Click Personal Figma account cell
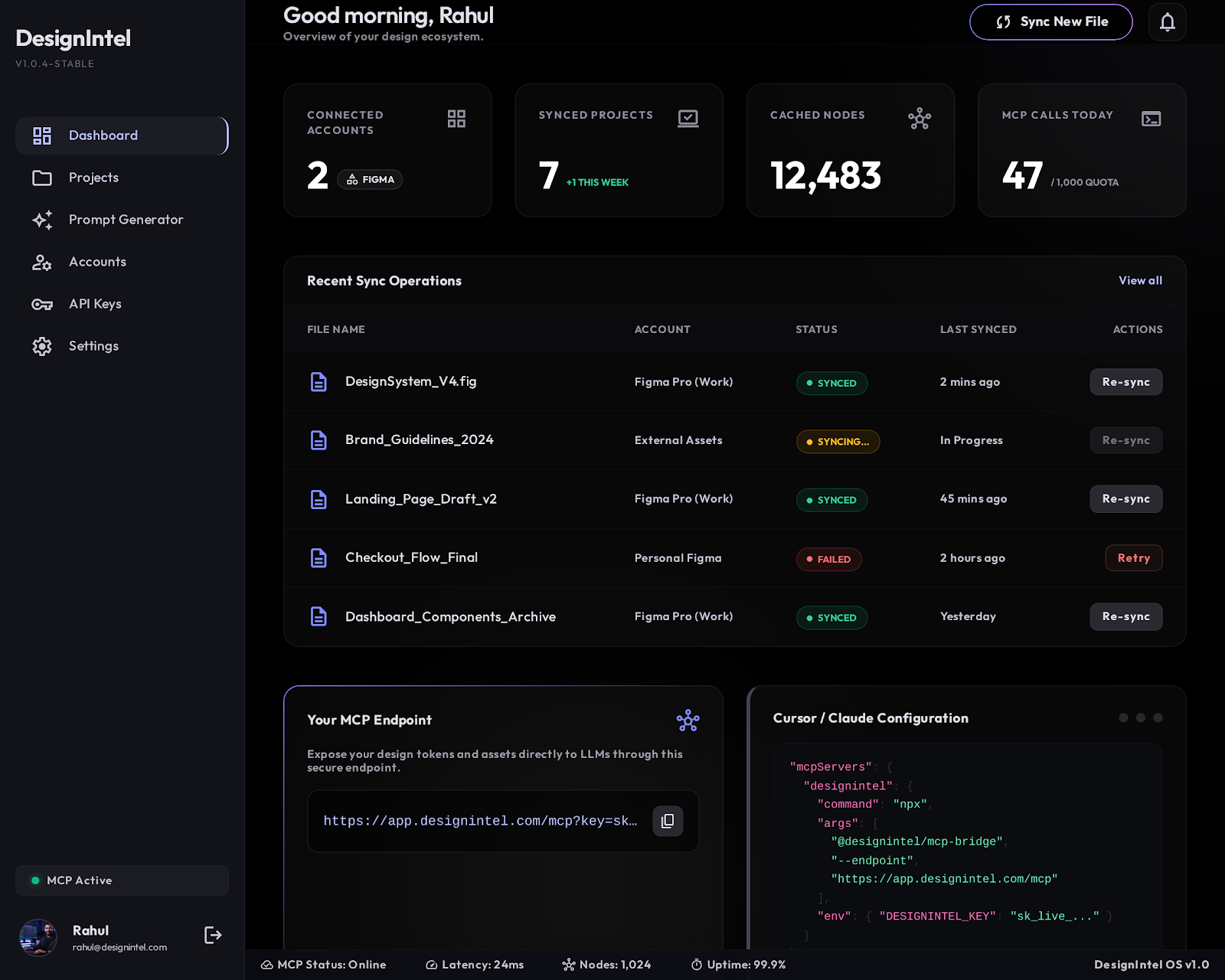The width and height of the screenshot is (1225, 980). click(678, 558)
